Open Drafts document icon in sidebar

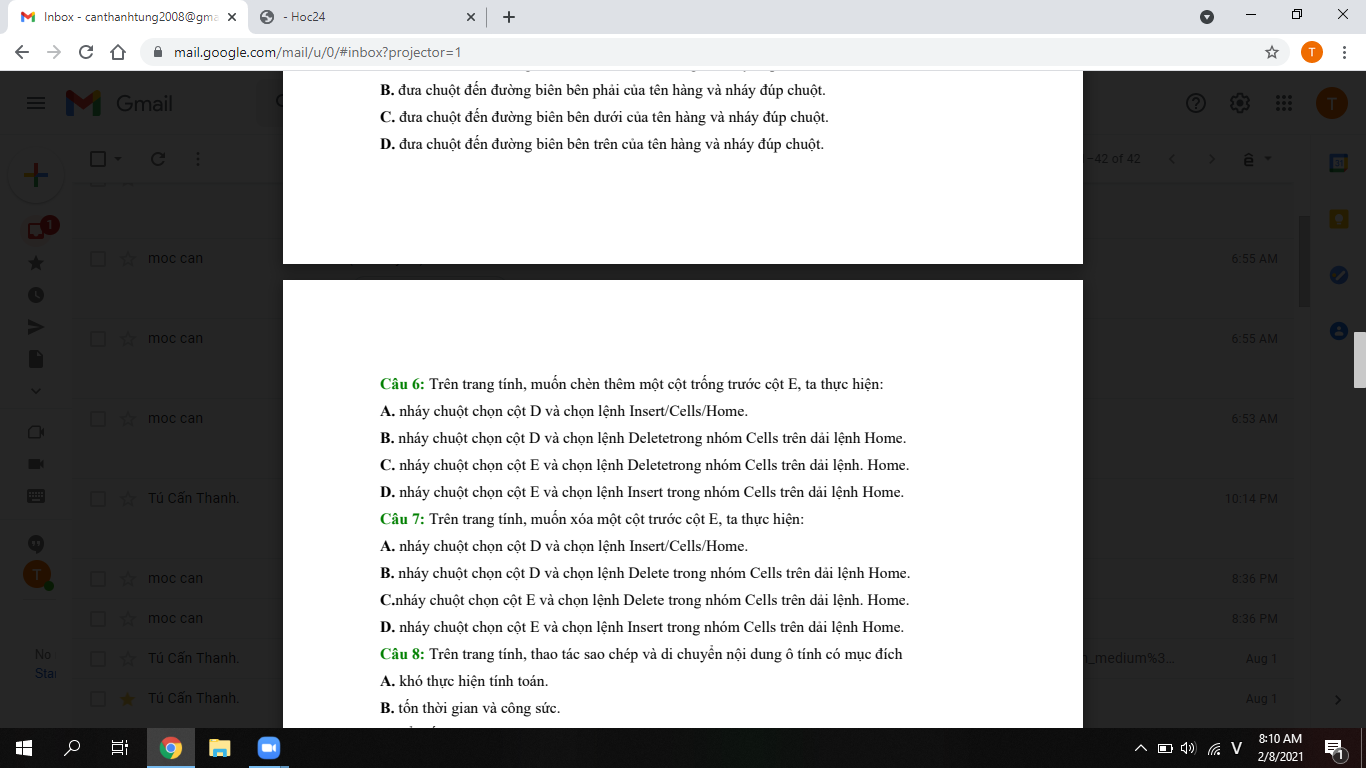pyautogui.click(x=36, y=358)
